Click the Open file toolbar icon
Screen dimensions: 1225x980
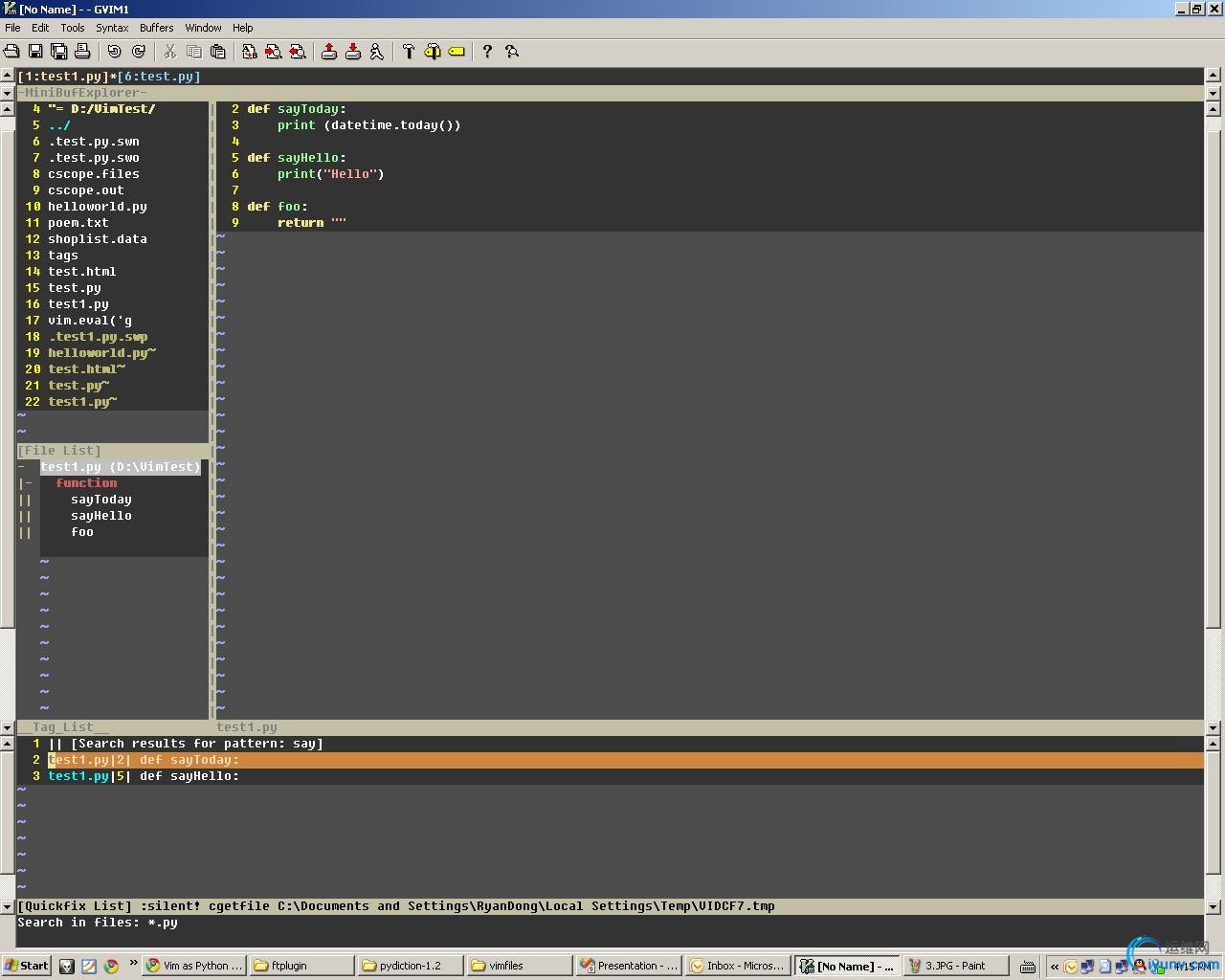[x=11, y=52]
